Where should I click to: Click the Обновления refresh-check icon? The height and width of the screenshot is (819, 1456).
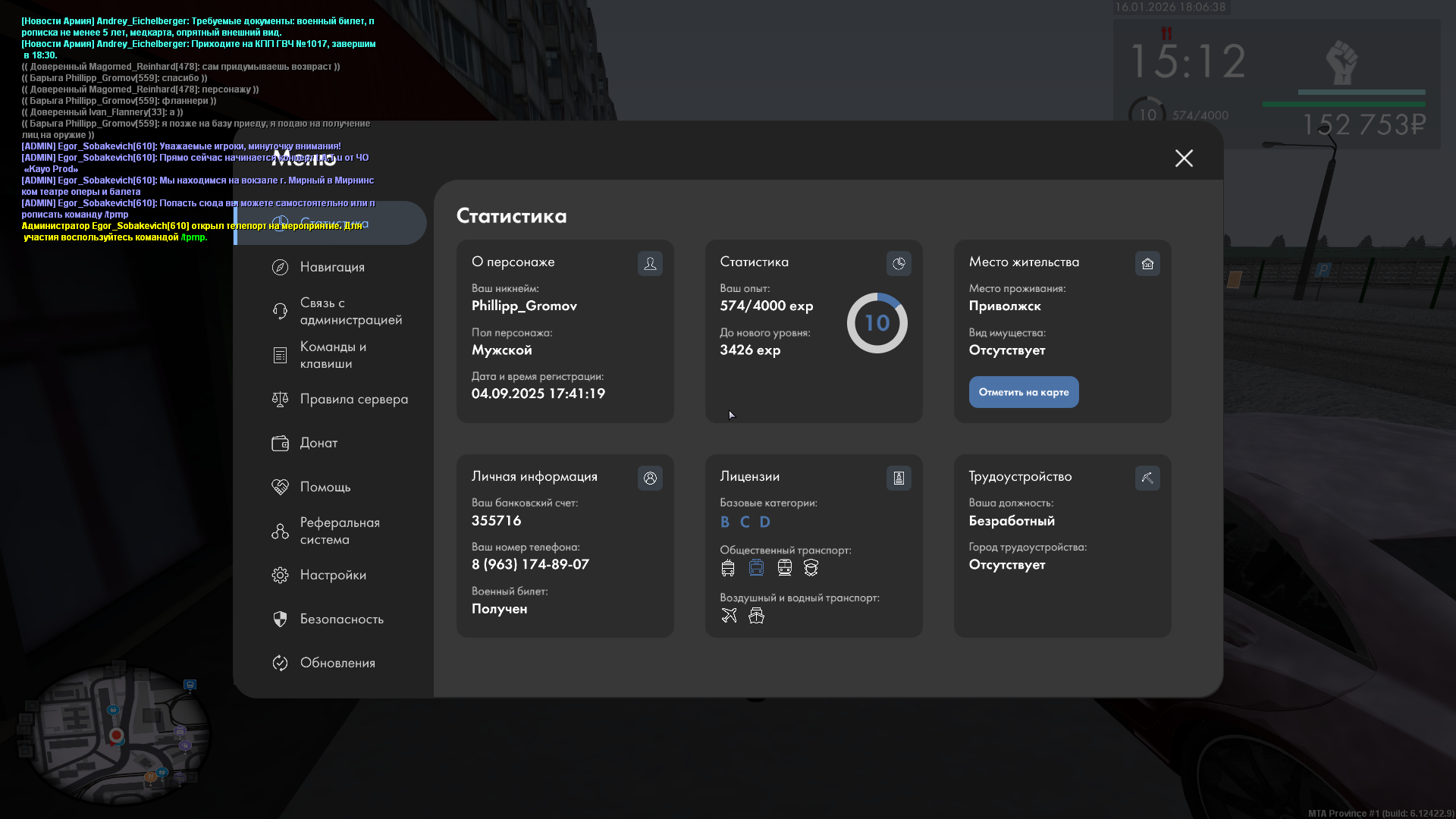click(x=280, y=663)
